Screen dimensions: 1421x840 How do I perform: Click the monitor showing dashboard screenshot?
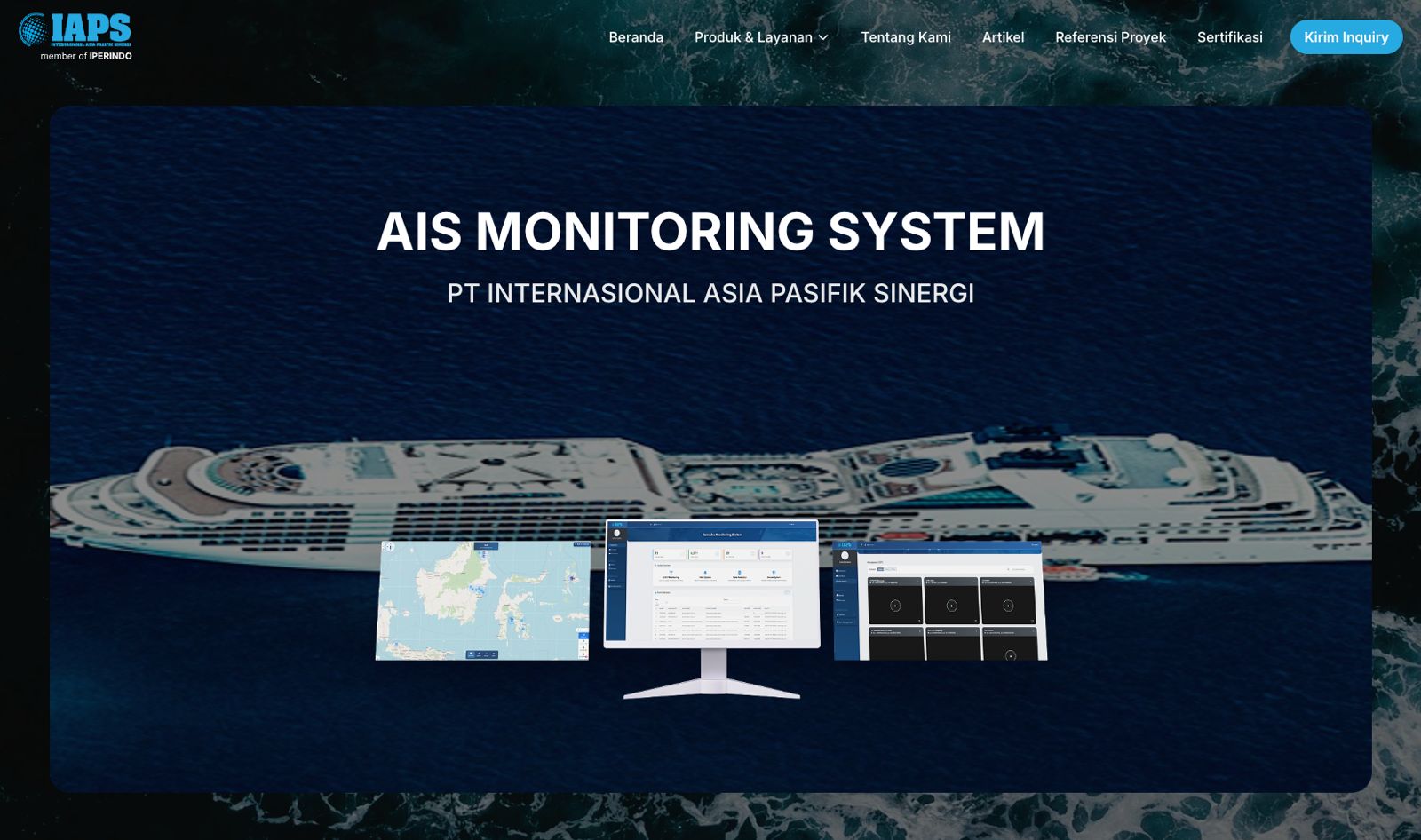pos(711,609)
